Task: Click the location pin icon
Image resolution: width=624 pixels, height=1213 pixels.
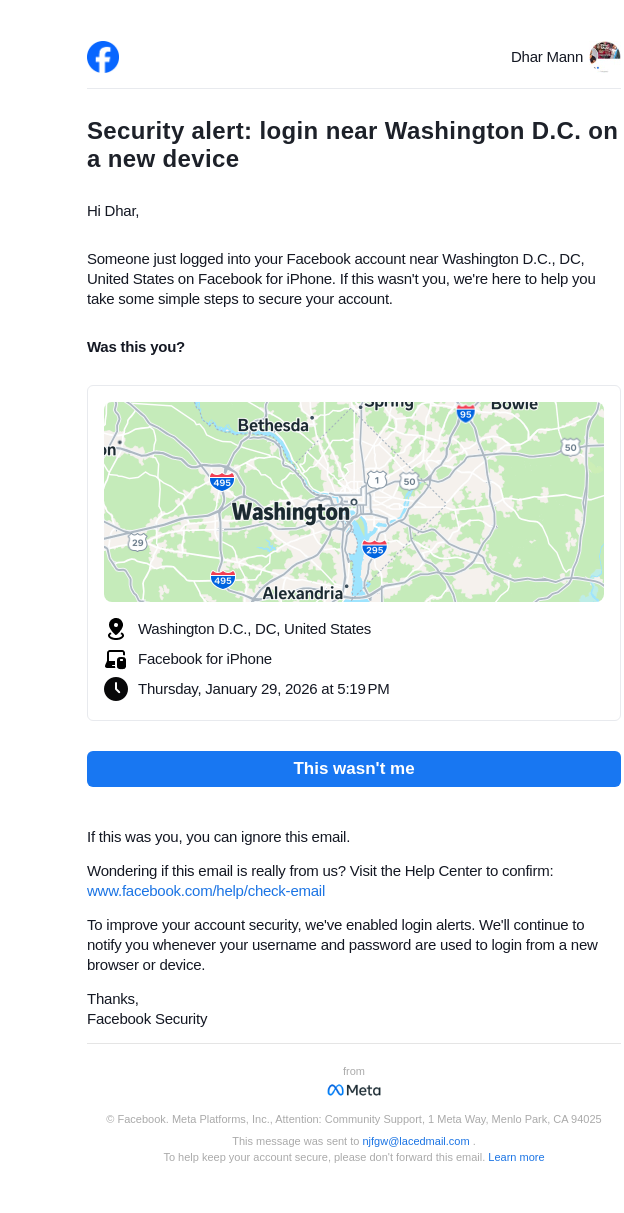Action: pos(116,629)
